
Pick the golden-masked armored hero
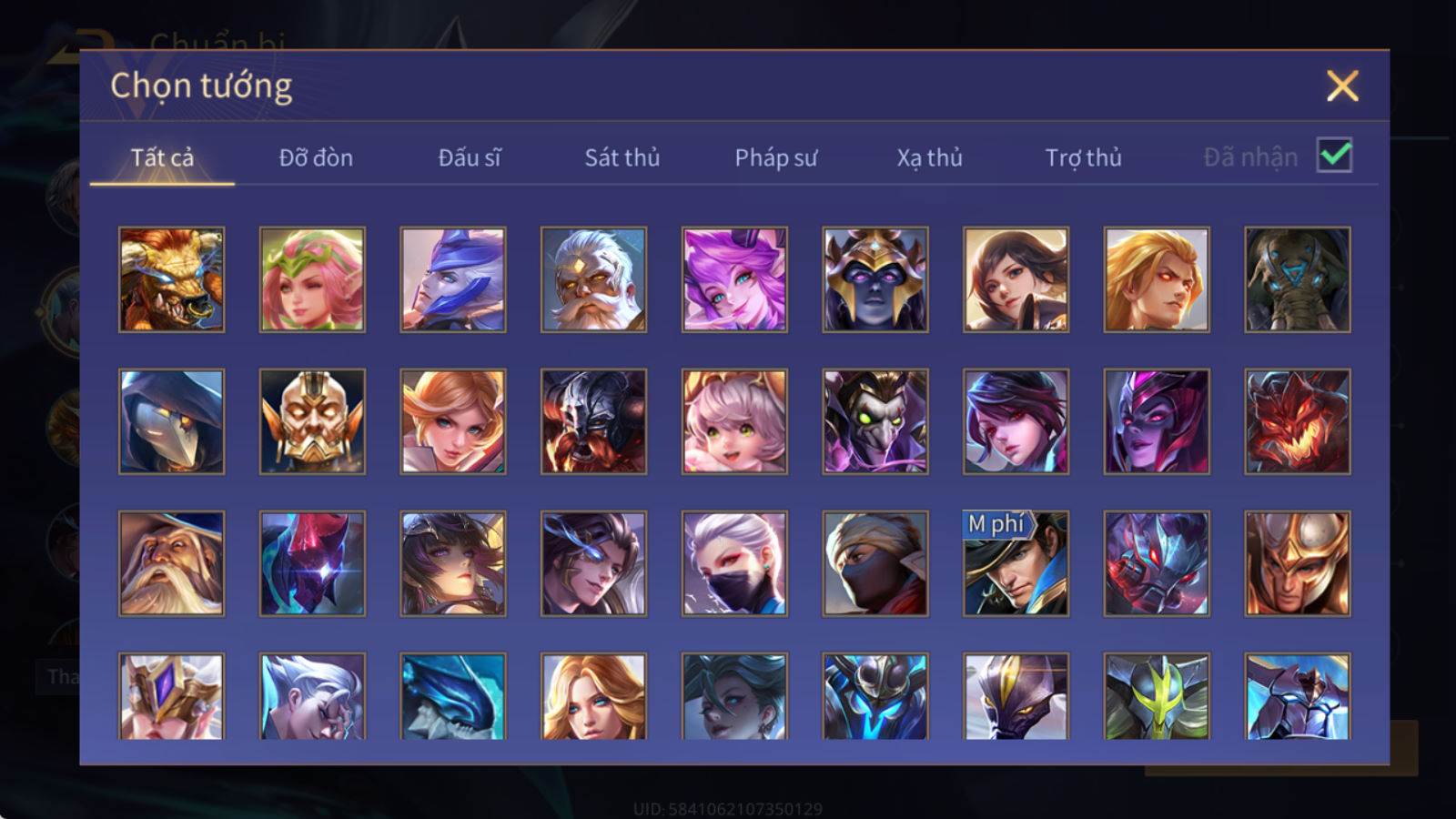(x=312, y=421)
